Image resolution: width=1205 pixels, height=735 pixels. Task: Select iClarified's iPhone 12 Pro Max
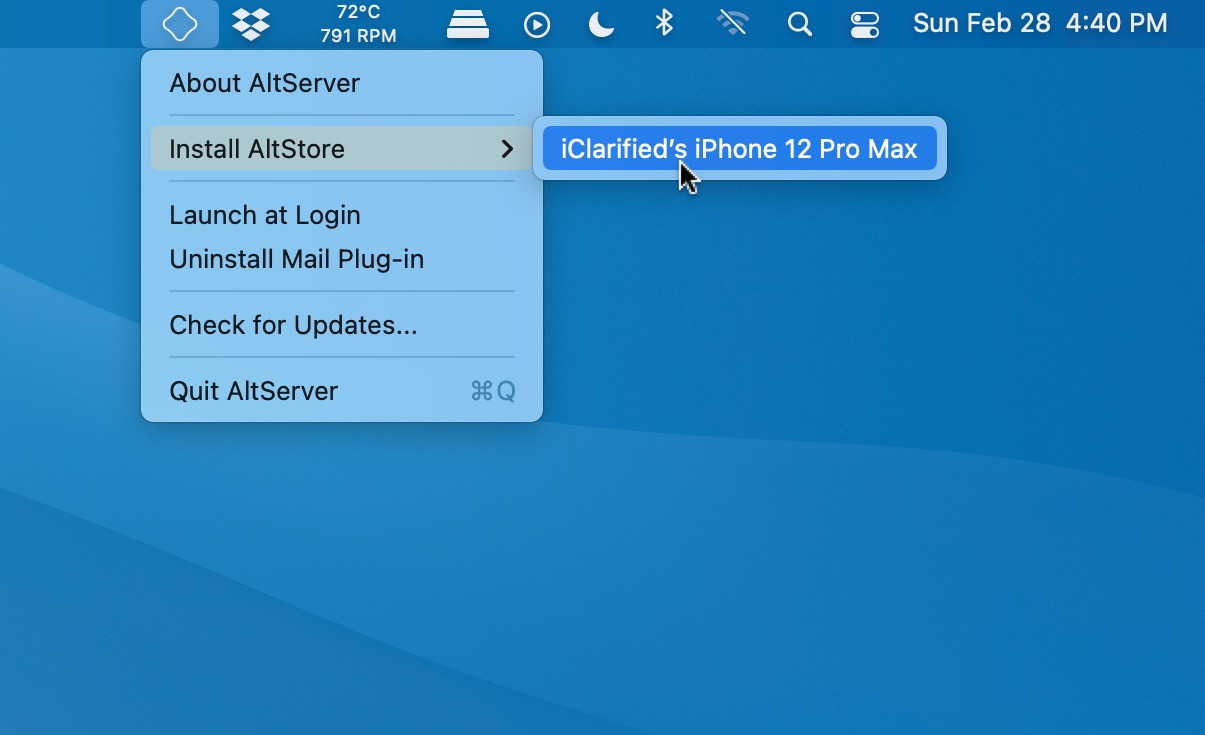[x=740, y=149]
